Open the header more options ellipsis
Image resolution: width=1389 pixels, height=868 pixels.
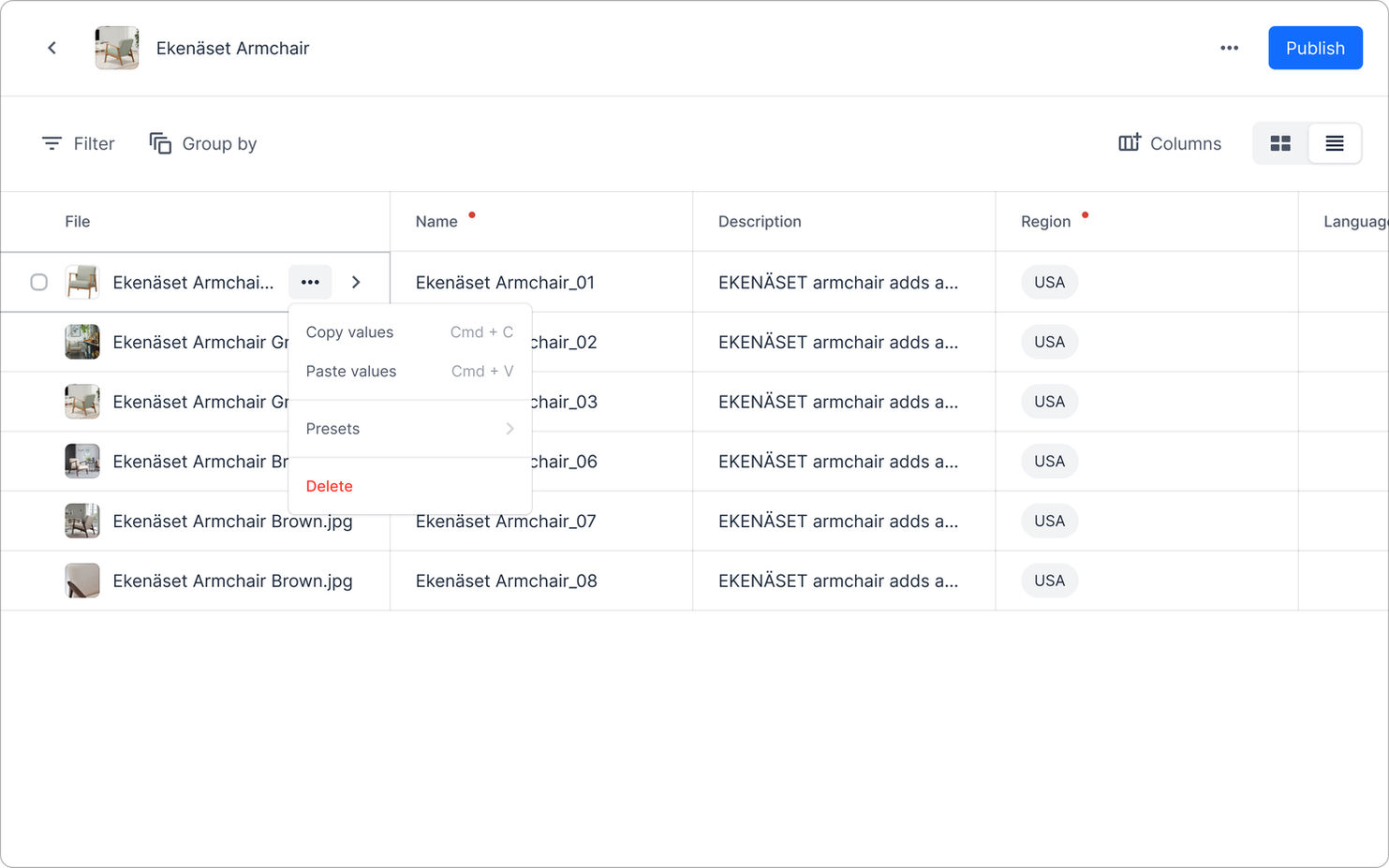tap(1229, 48)
